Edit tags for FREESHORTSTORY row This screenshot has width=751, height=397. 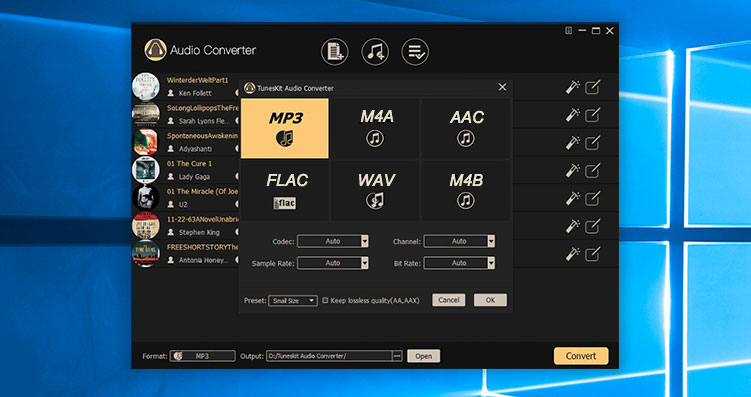592,254
